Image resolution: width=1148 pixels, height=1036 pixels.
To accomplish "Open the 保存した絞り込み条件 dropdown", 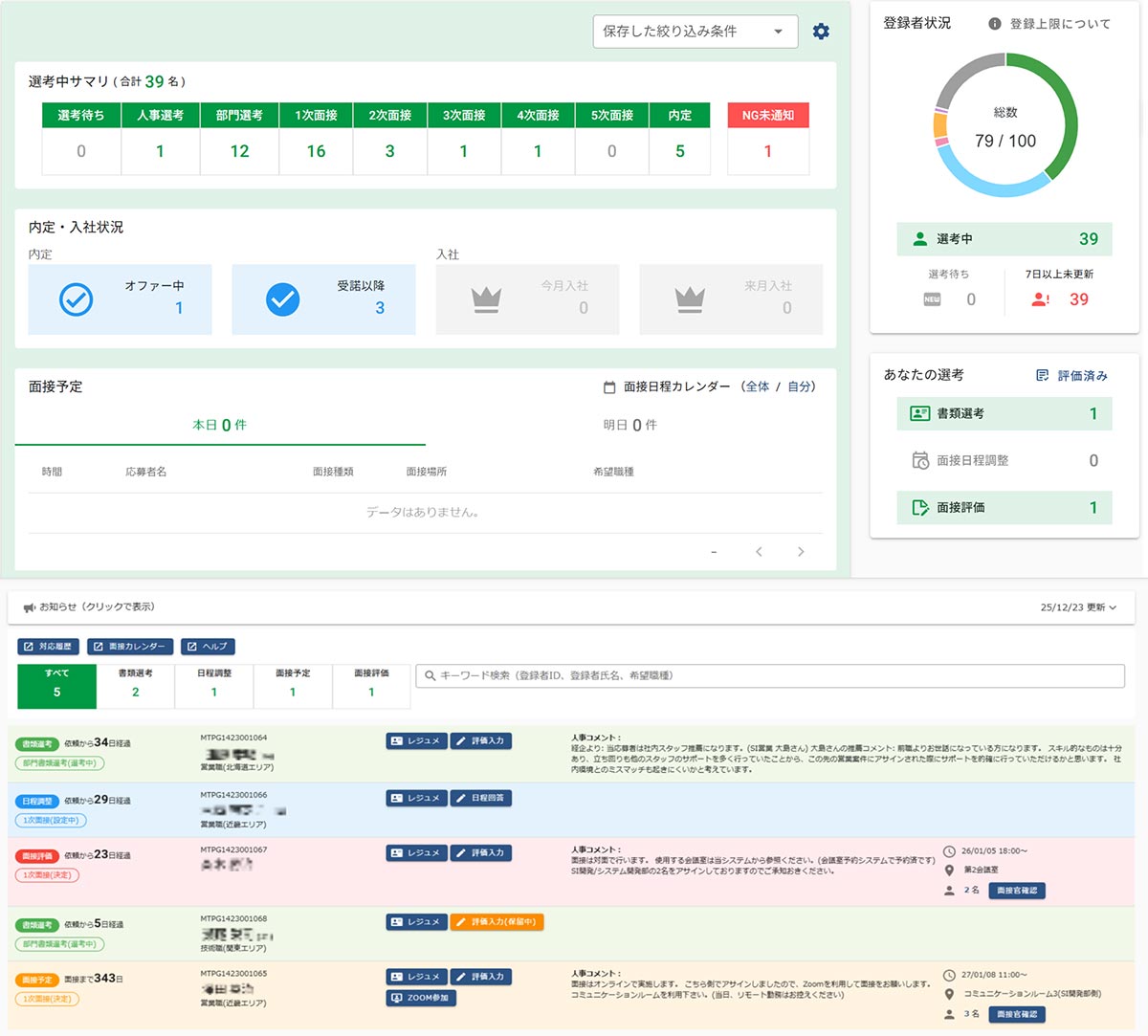I will click(695, 31).
